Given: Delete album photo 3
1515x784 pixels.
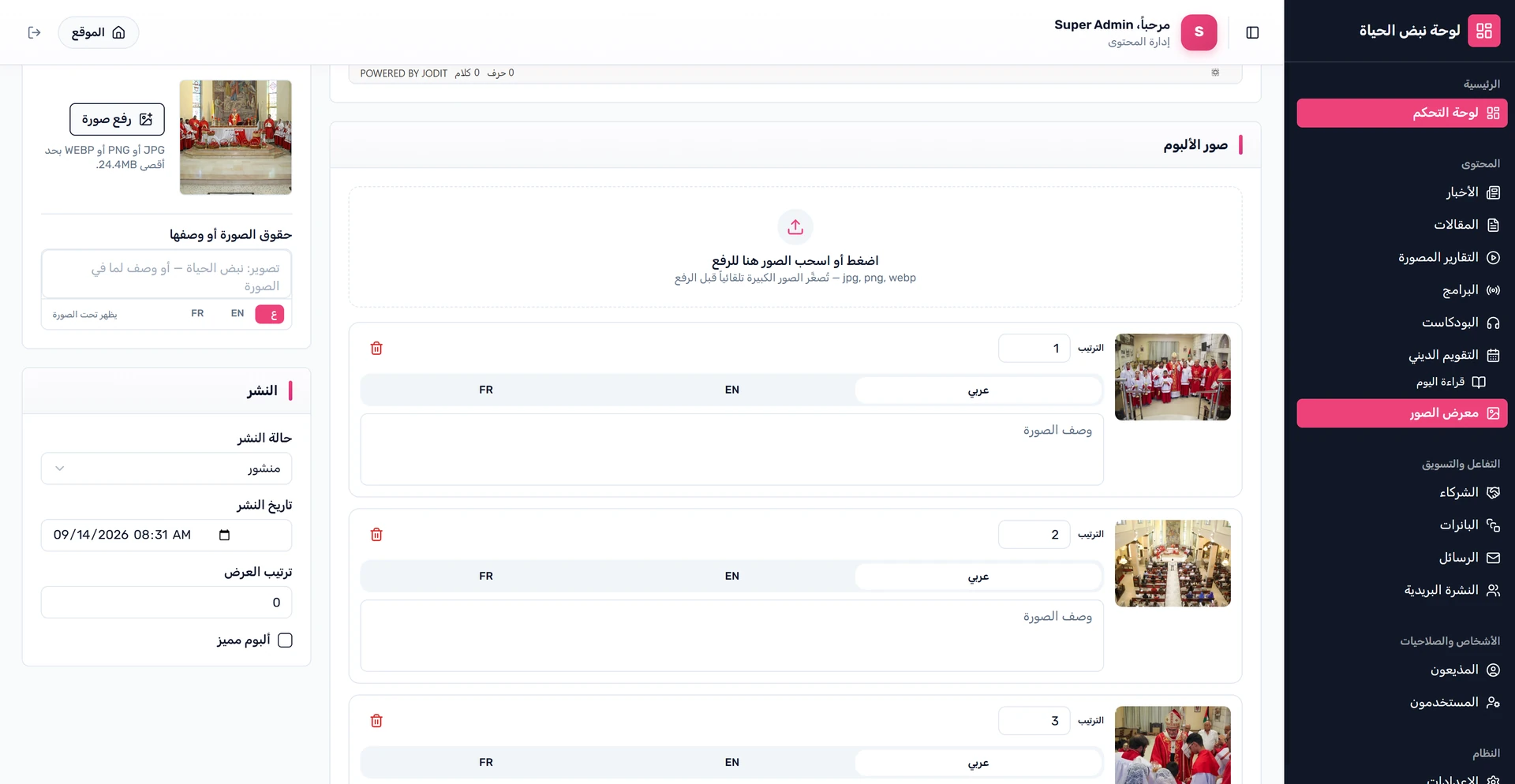Looking at the screenshot, I should 376,720.
